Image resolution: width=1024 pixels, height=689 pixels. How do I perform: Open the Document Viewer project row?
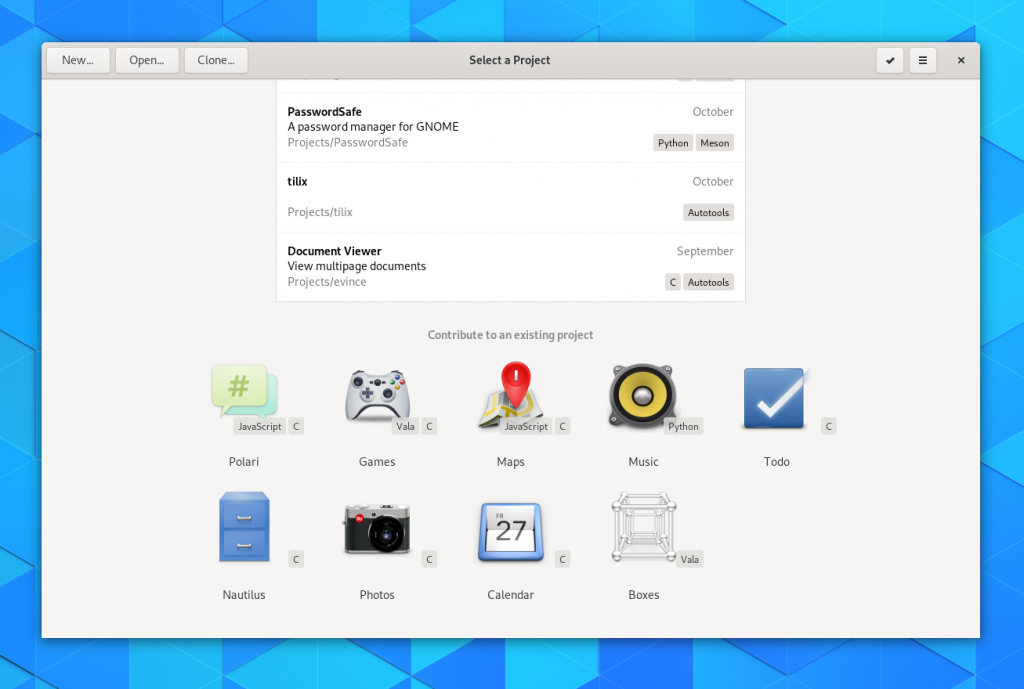pyautogui.click(x=511, y=266)
